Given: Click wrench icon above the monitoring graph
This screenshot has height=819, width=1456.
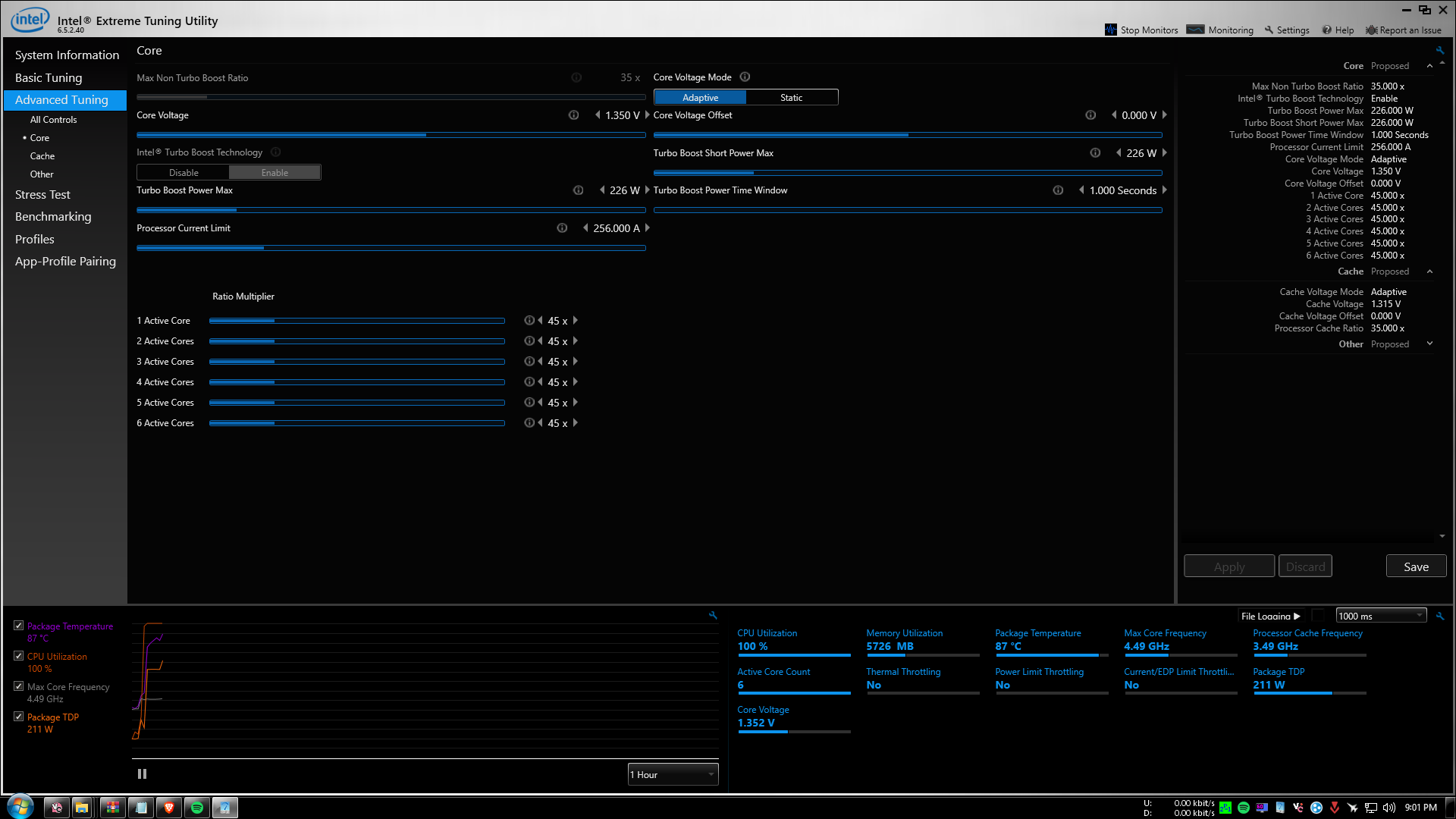Looking at the screenshot, I should pos(713,616).
